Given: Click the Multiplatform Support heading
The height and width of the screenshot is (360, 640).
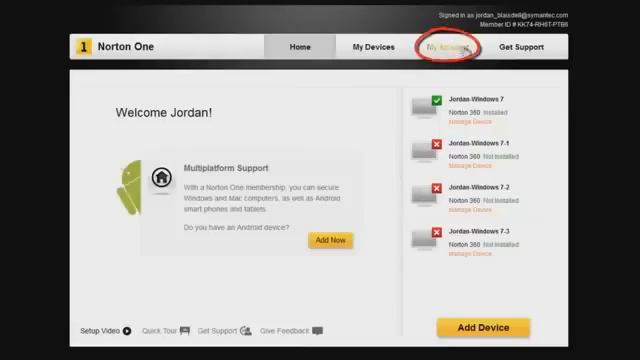Looking at the screenshot, I should point(226,168).
